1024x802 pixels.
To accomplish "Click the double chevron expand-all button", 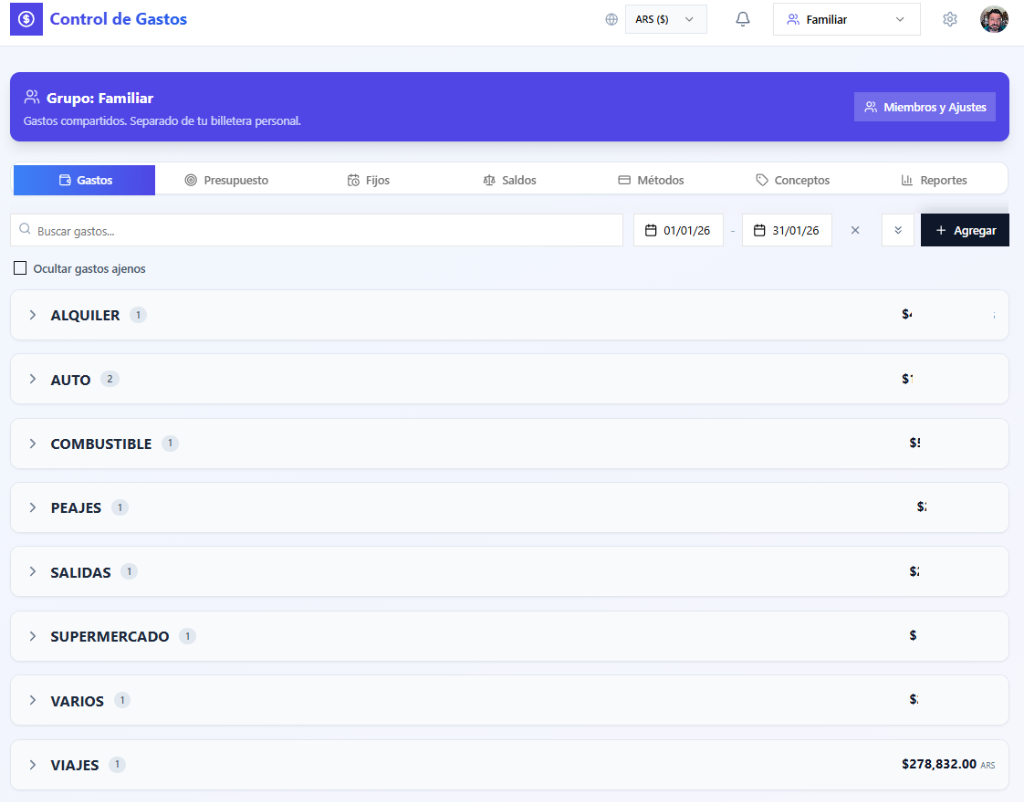I will 897,230.
